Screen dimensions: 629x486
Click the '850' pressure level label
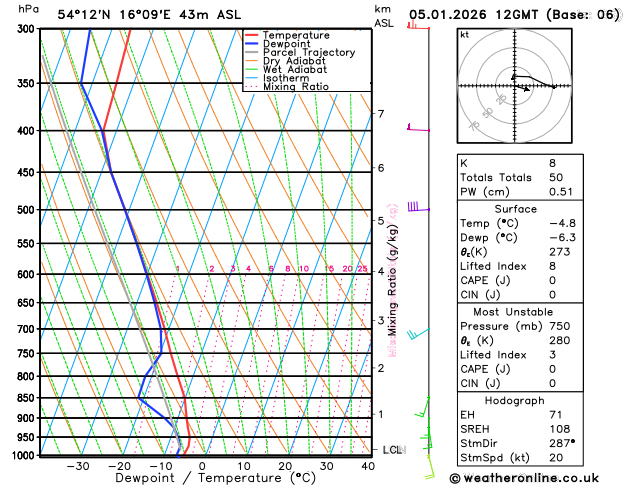point(28,398)
